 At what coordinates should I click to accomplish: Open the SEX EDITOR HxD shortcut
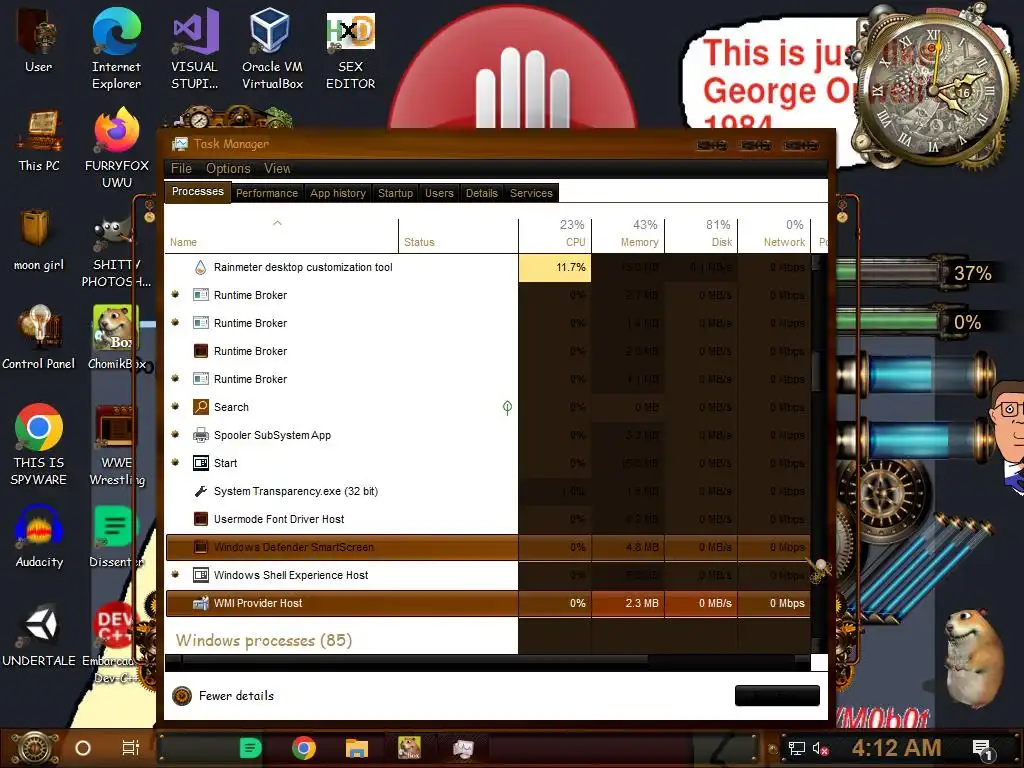(x=350, y=49)
